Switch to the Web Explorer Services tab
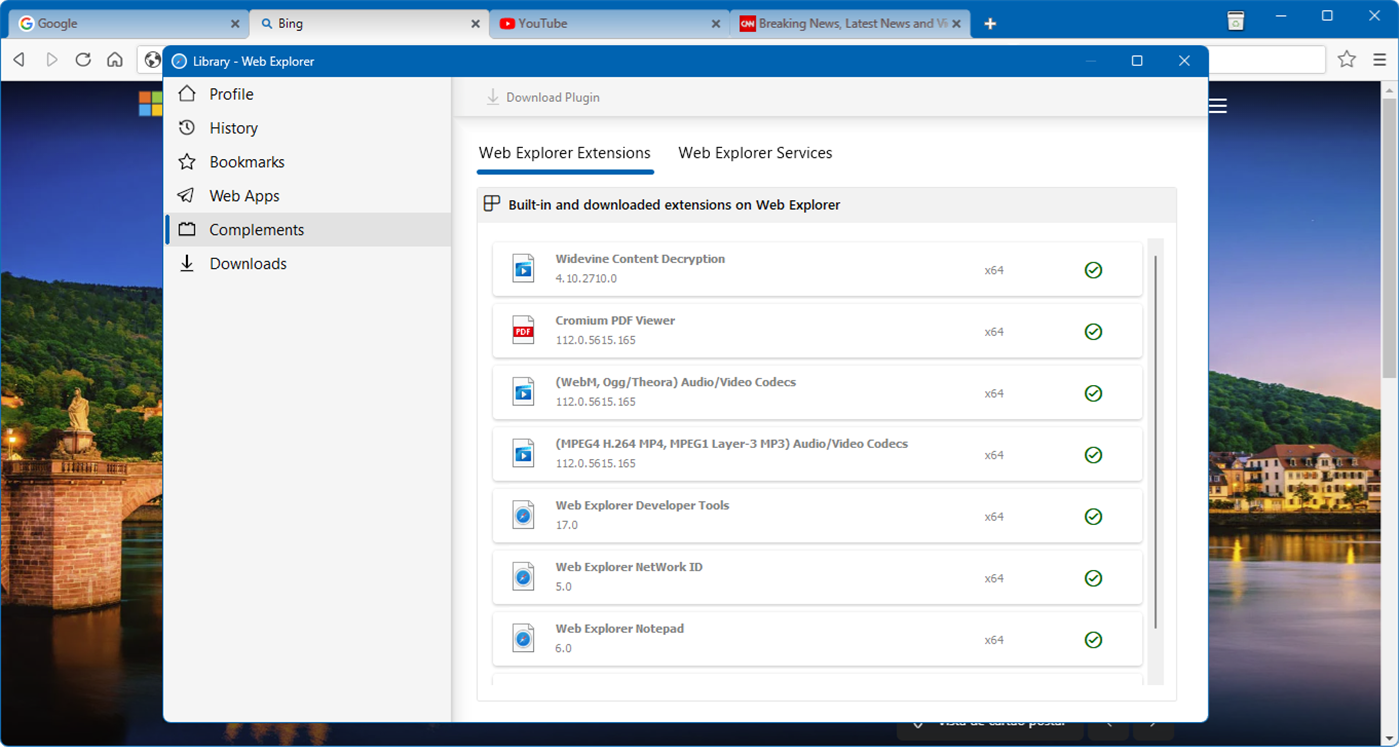1399x747 pixels. [755, 152]
